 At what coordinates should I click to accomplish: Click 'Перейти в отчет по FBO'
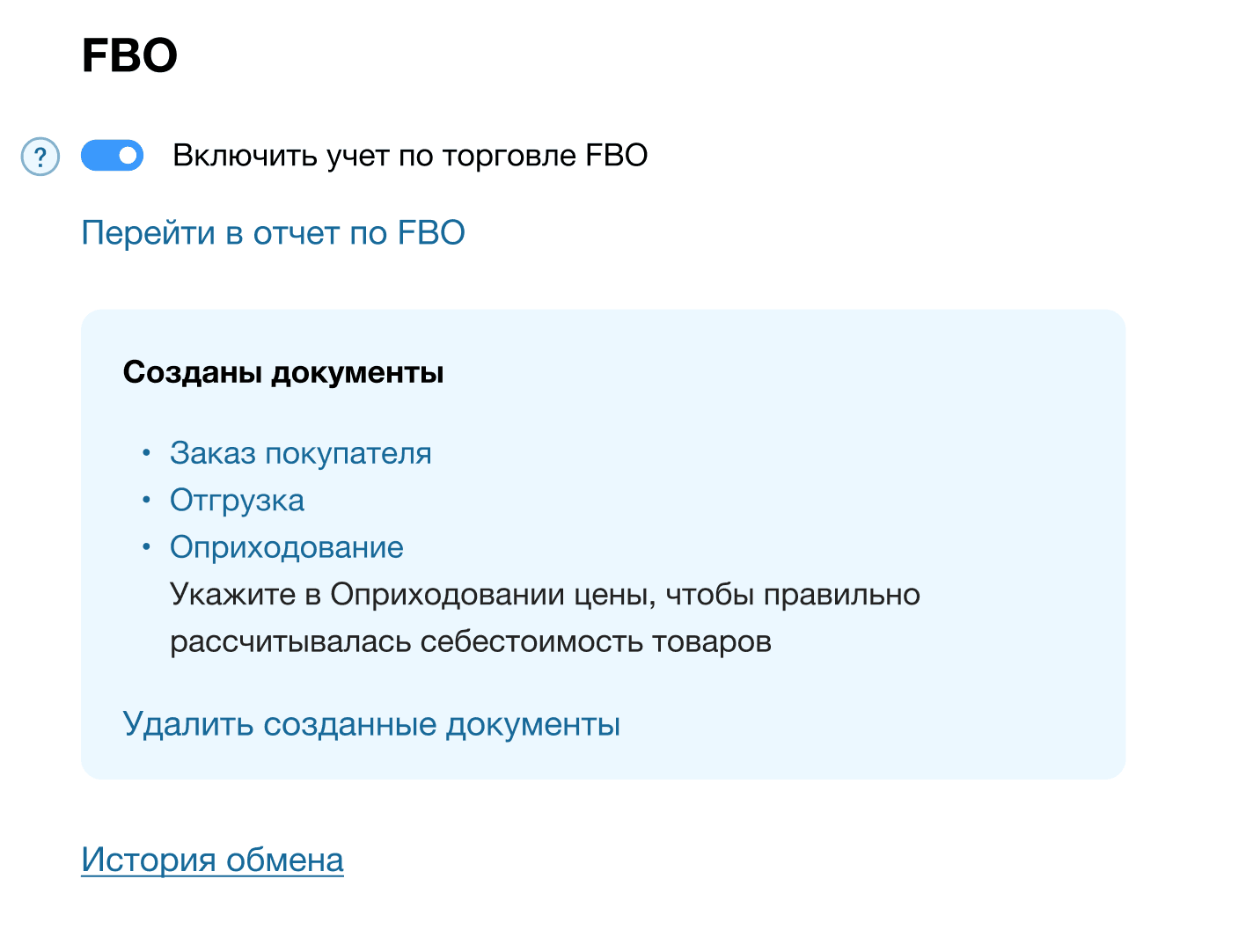274,232
